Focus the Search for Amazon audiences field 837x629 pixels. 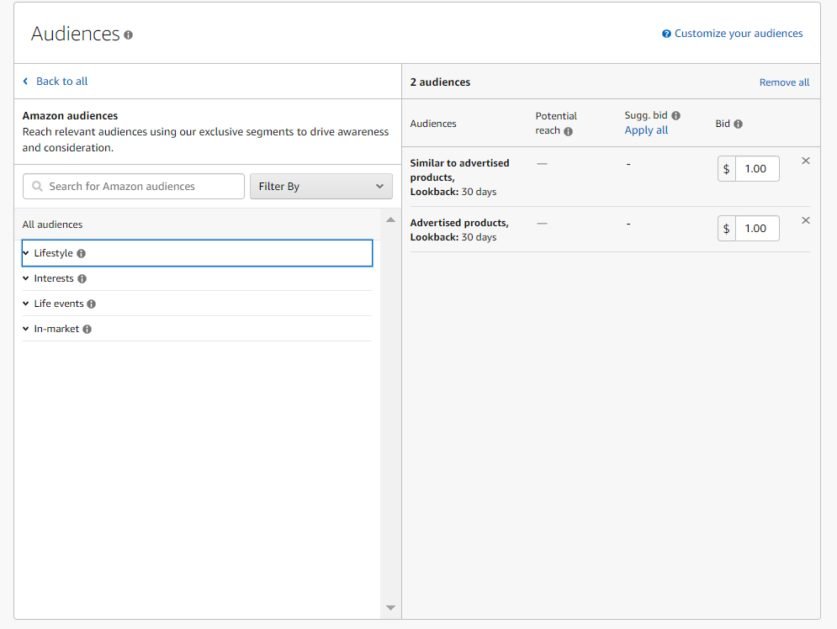tap(133, 186)
